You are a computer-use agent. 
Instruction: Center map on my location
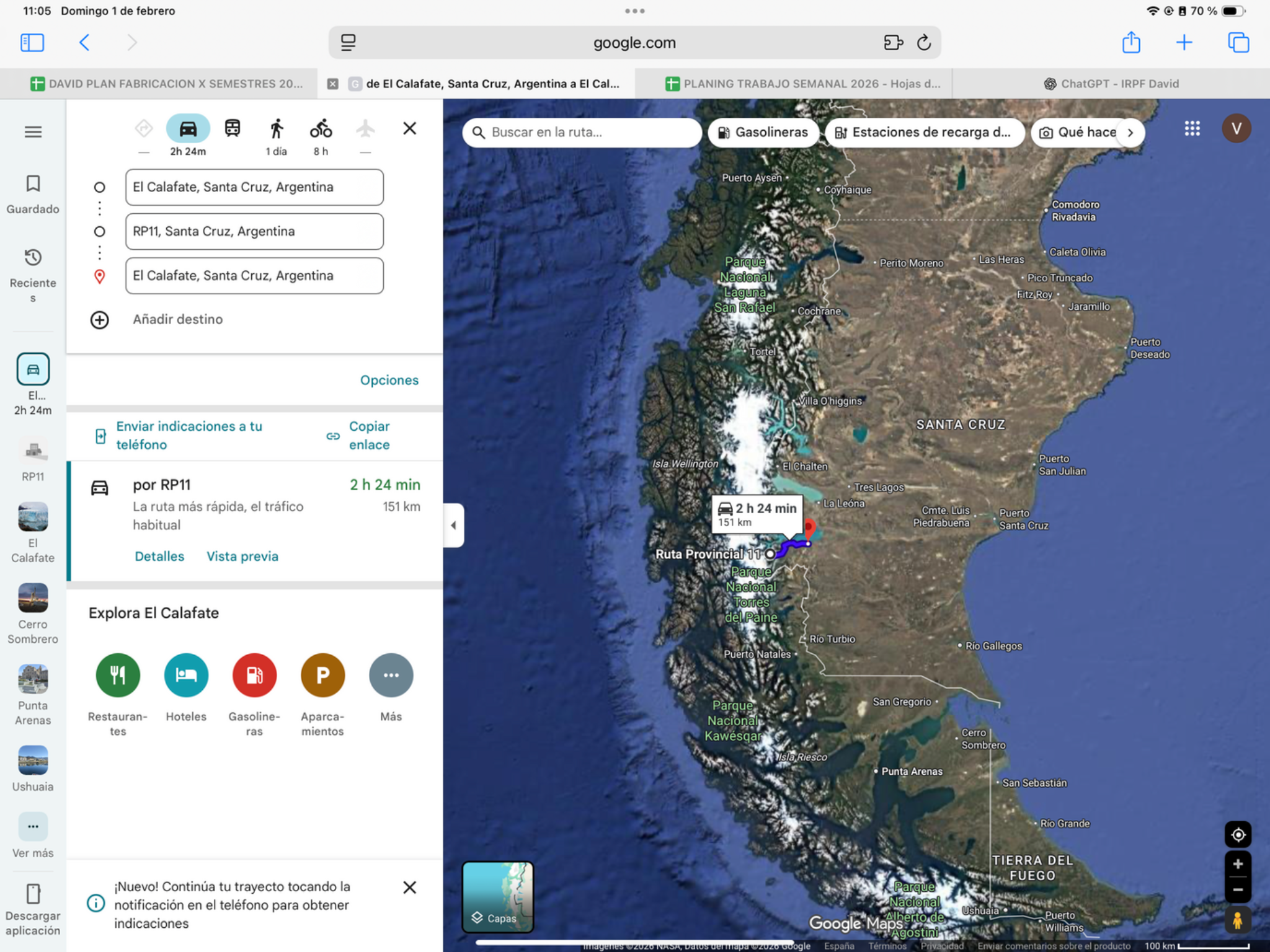point(1238,835)
